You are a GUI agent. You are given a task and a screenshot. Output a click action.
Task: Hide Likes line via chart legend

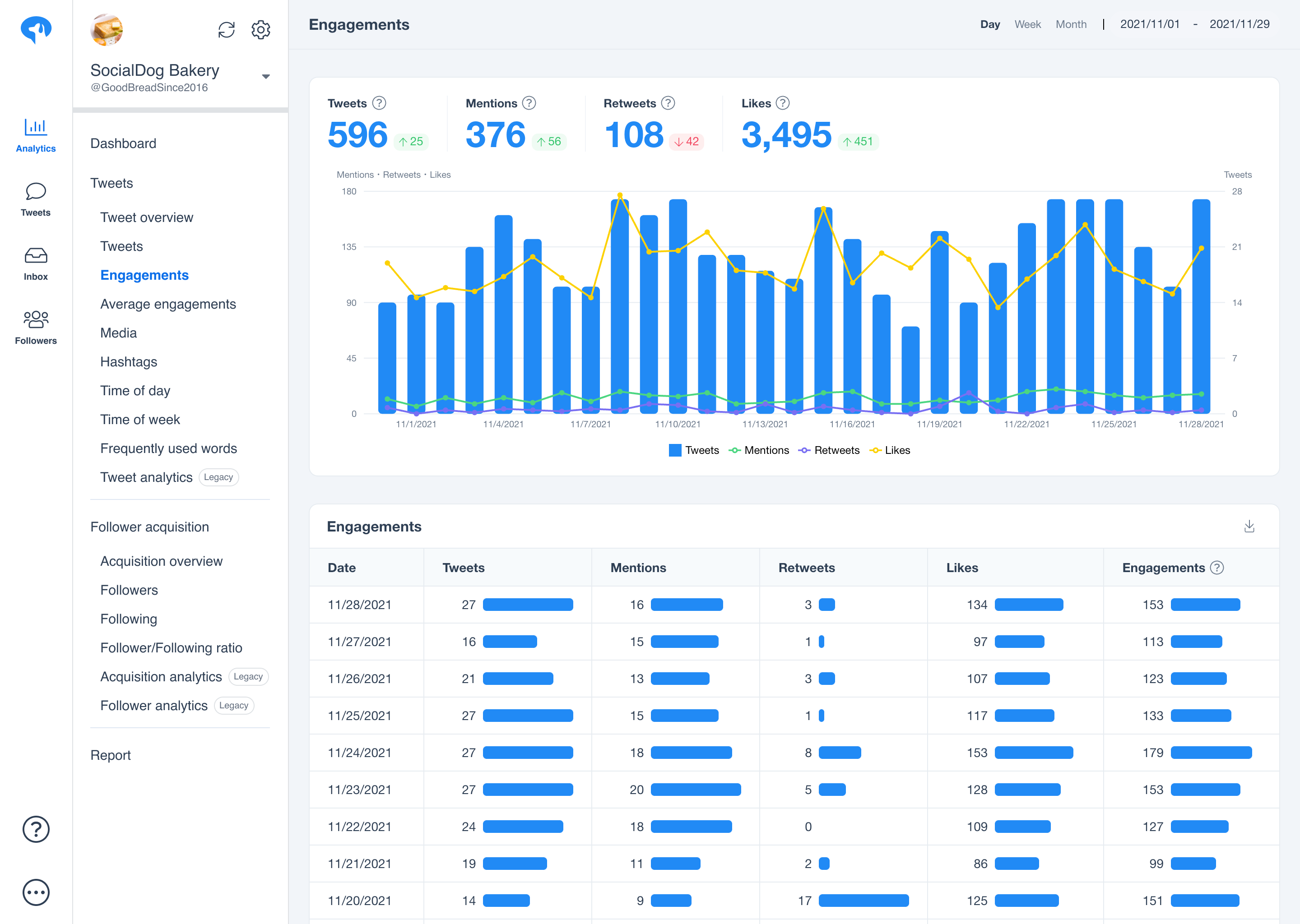(x=890, y=450)
